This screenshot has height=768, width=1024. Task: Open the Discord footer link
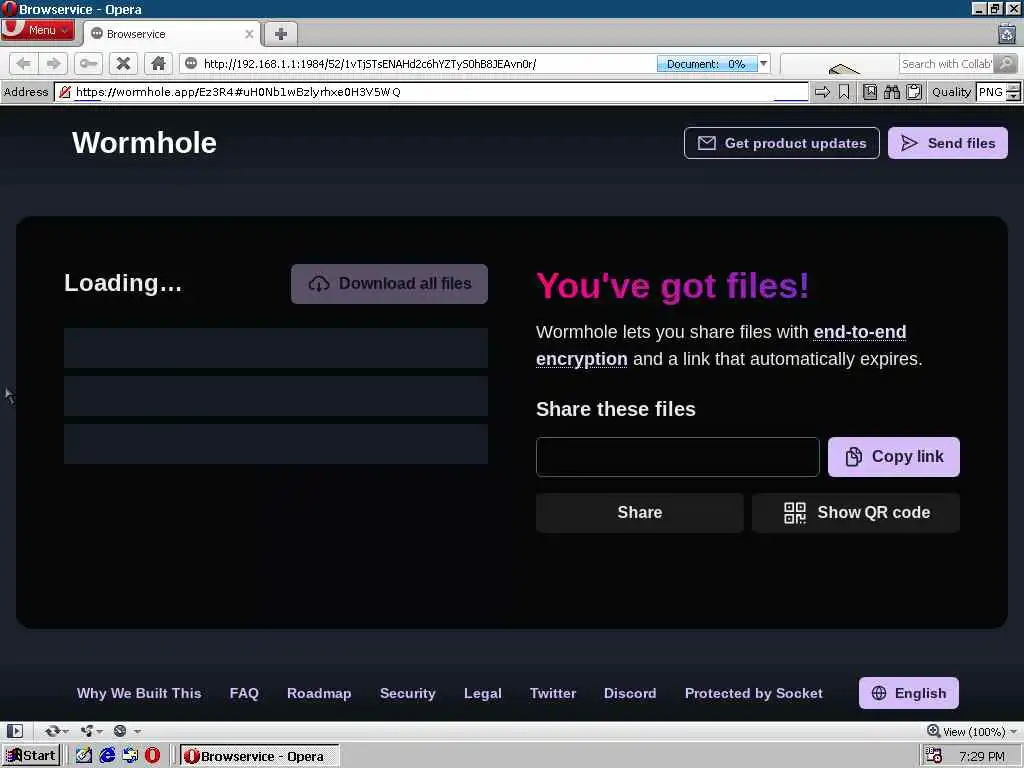(x=630, y=694)
